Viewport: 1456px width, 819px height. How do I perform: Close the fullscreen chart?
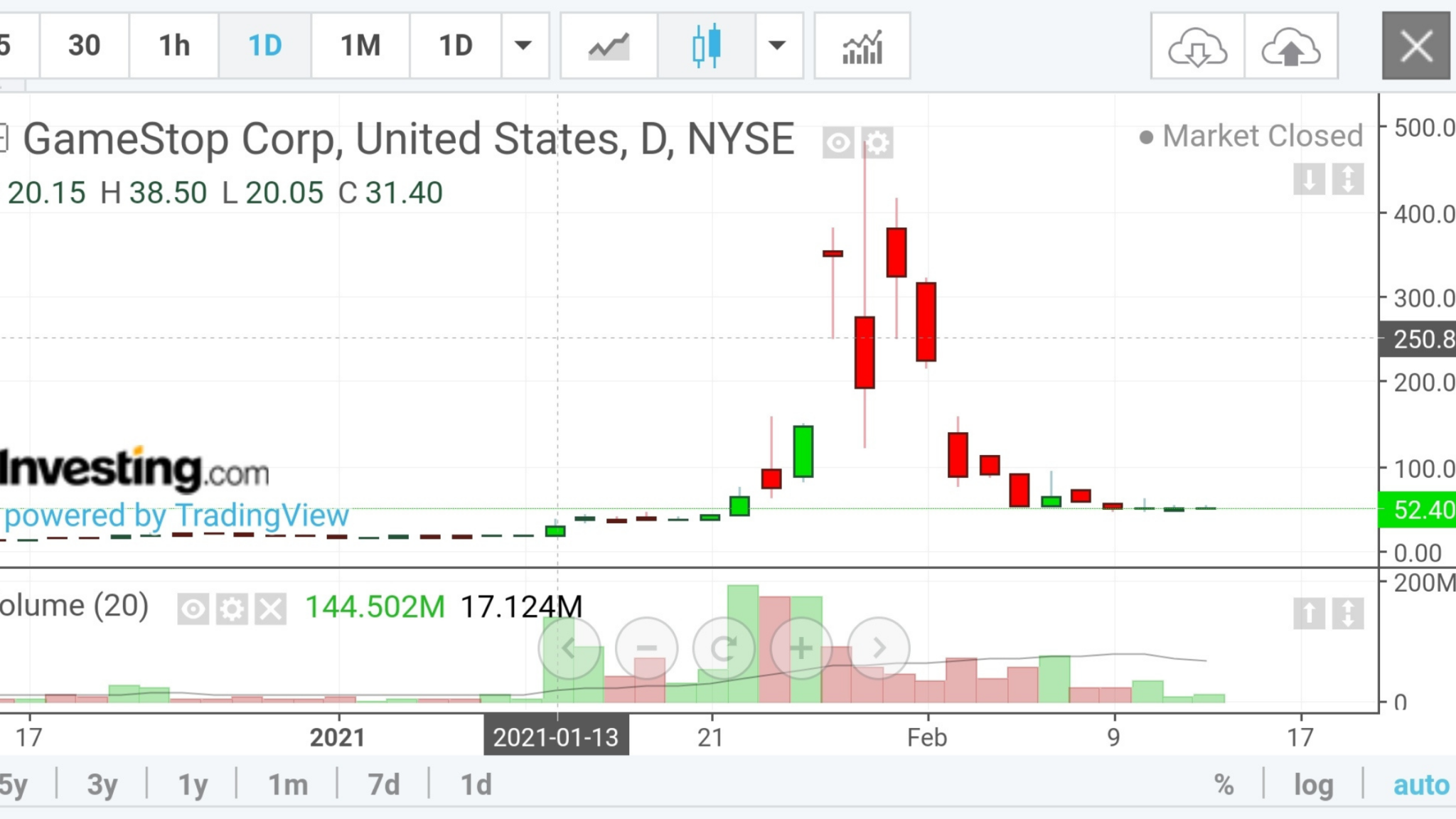pyautogui.click(x=1416, y=45)
